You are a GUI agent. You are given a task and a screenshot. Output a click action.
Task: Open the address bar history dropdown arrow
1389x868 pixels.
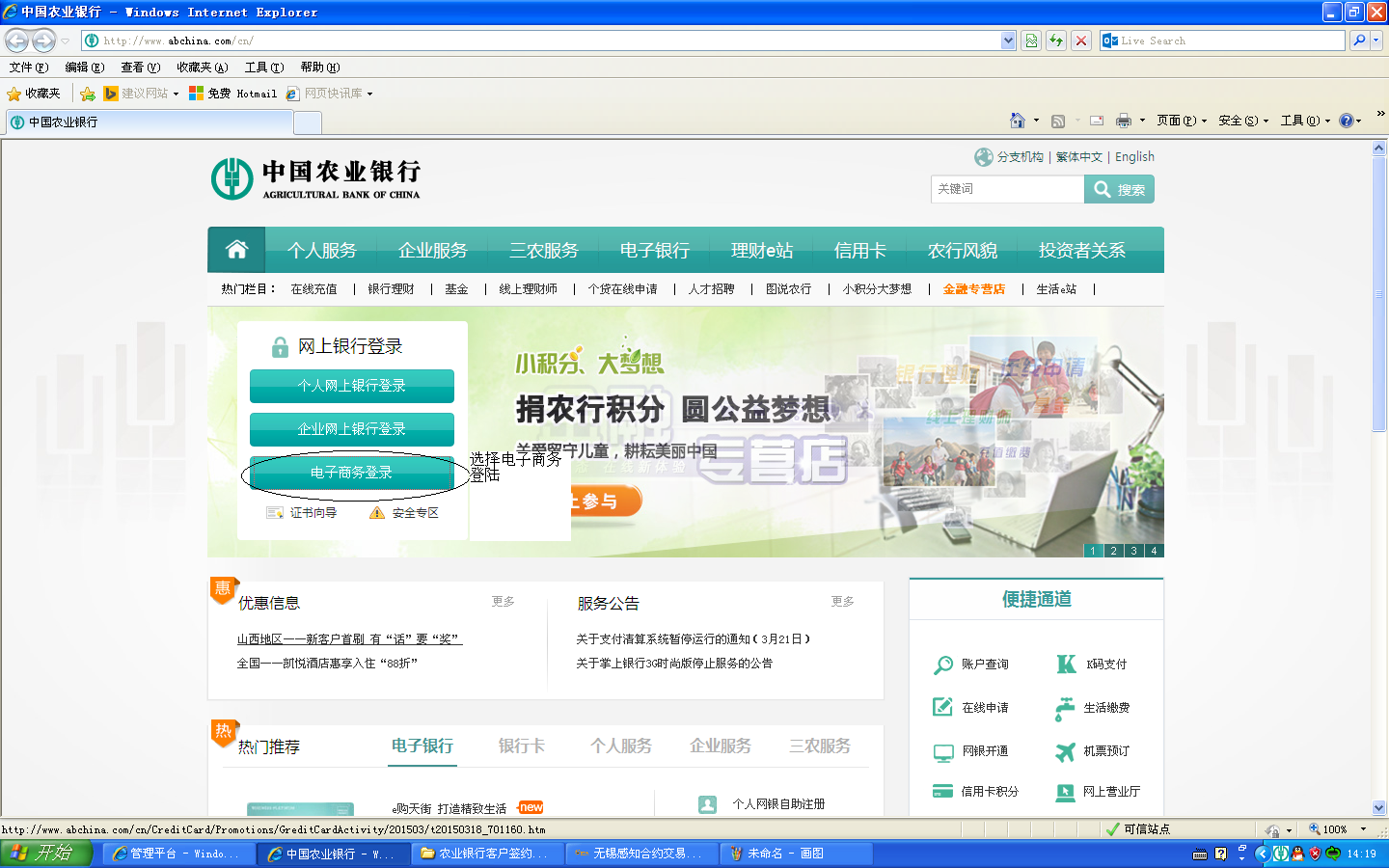point(1008,41)
